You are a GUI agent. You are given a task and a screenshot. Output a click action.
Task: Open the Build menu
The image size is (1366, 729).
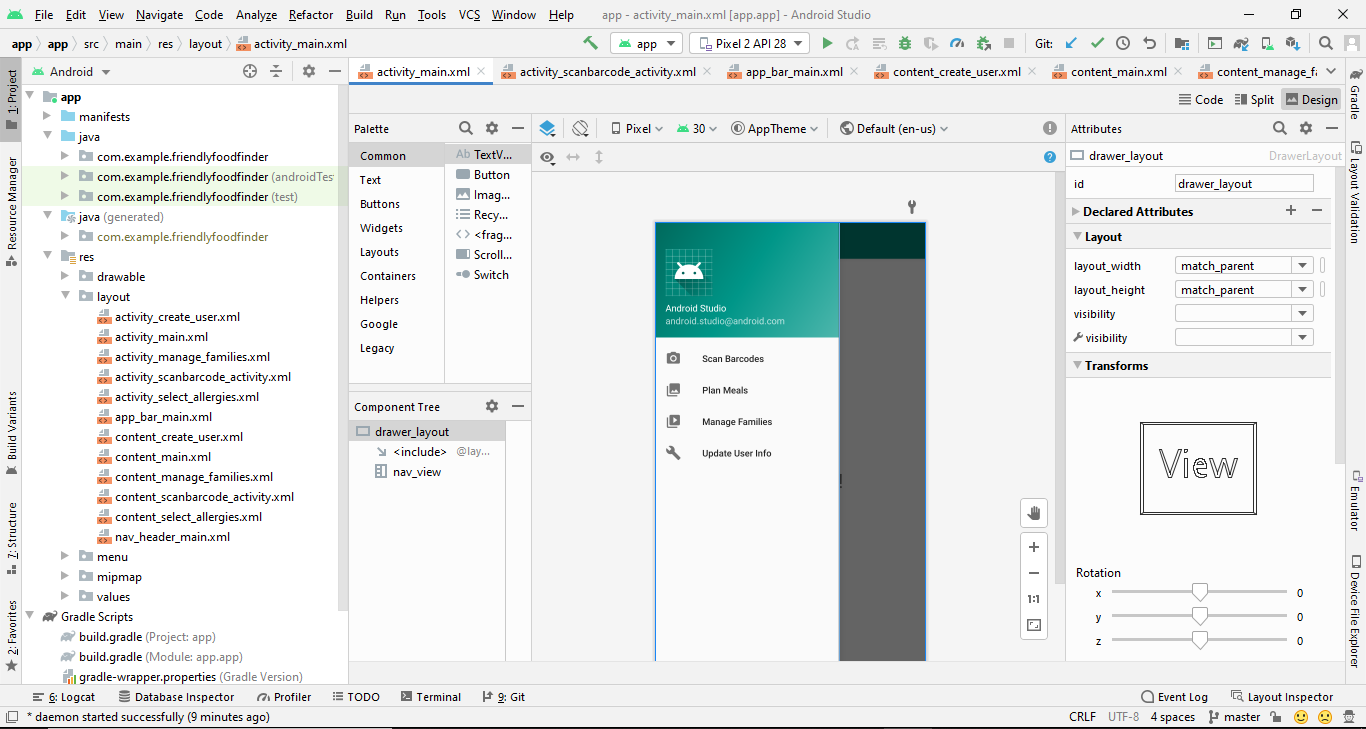[x=359, y=15]
